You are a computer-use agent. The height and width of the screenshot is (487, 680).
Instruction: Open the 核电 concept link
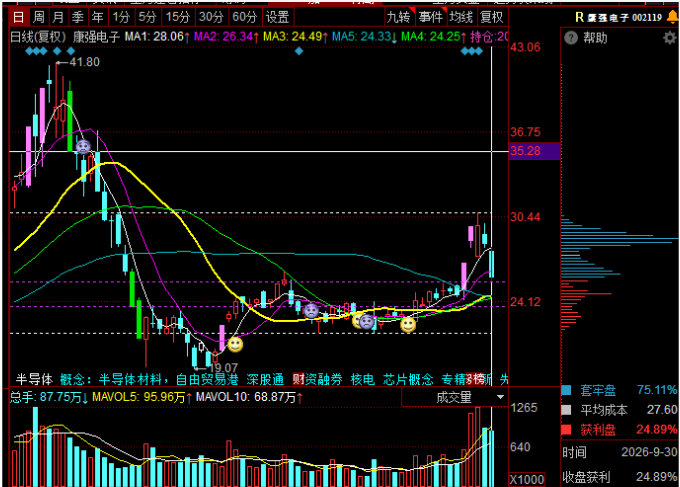point(363,379)
